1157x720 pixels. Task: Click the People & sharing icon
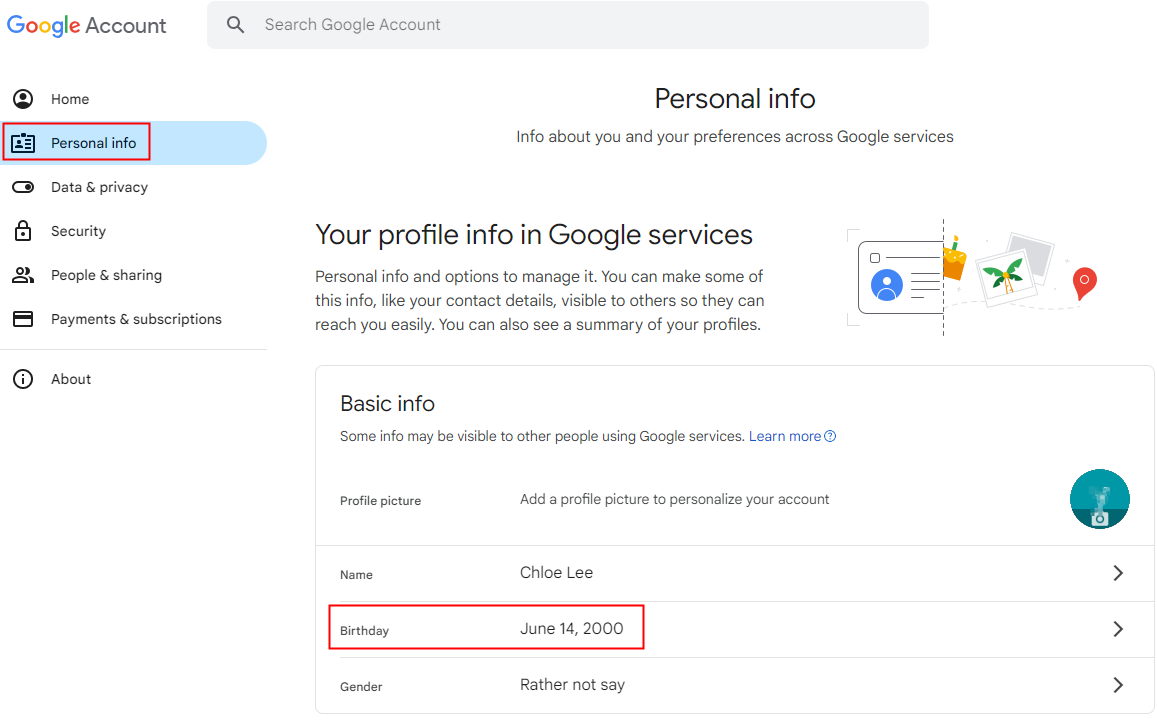22,275
